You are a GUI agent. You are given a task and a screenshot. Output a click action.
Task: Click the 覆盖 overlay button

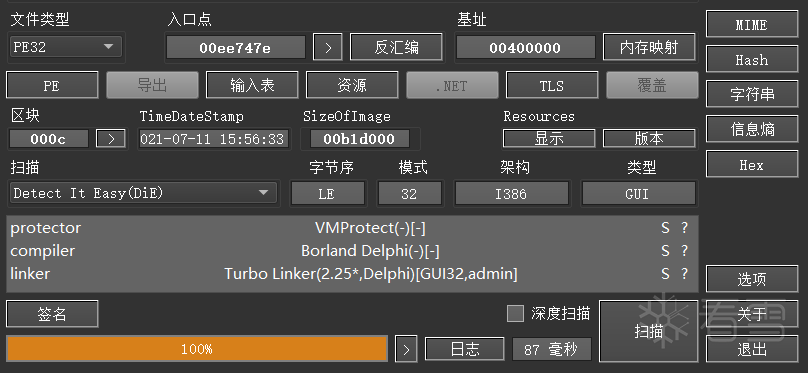point(652,85)
